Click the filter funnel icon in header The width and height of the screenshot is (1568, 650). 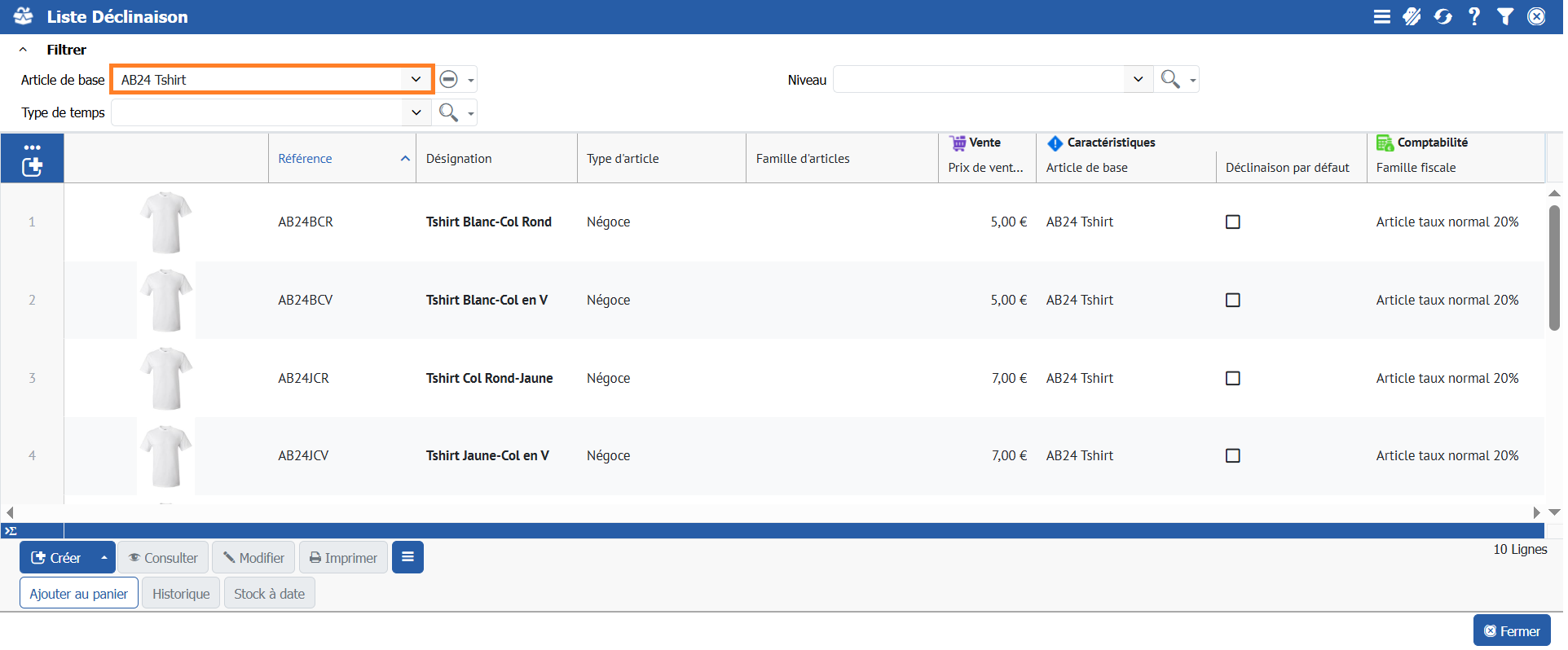(1504, 16)
